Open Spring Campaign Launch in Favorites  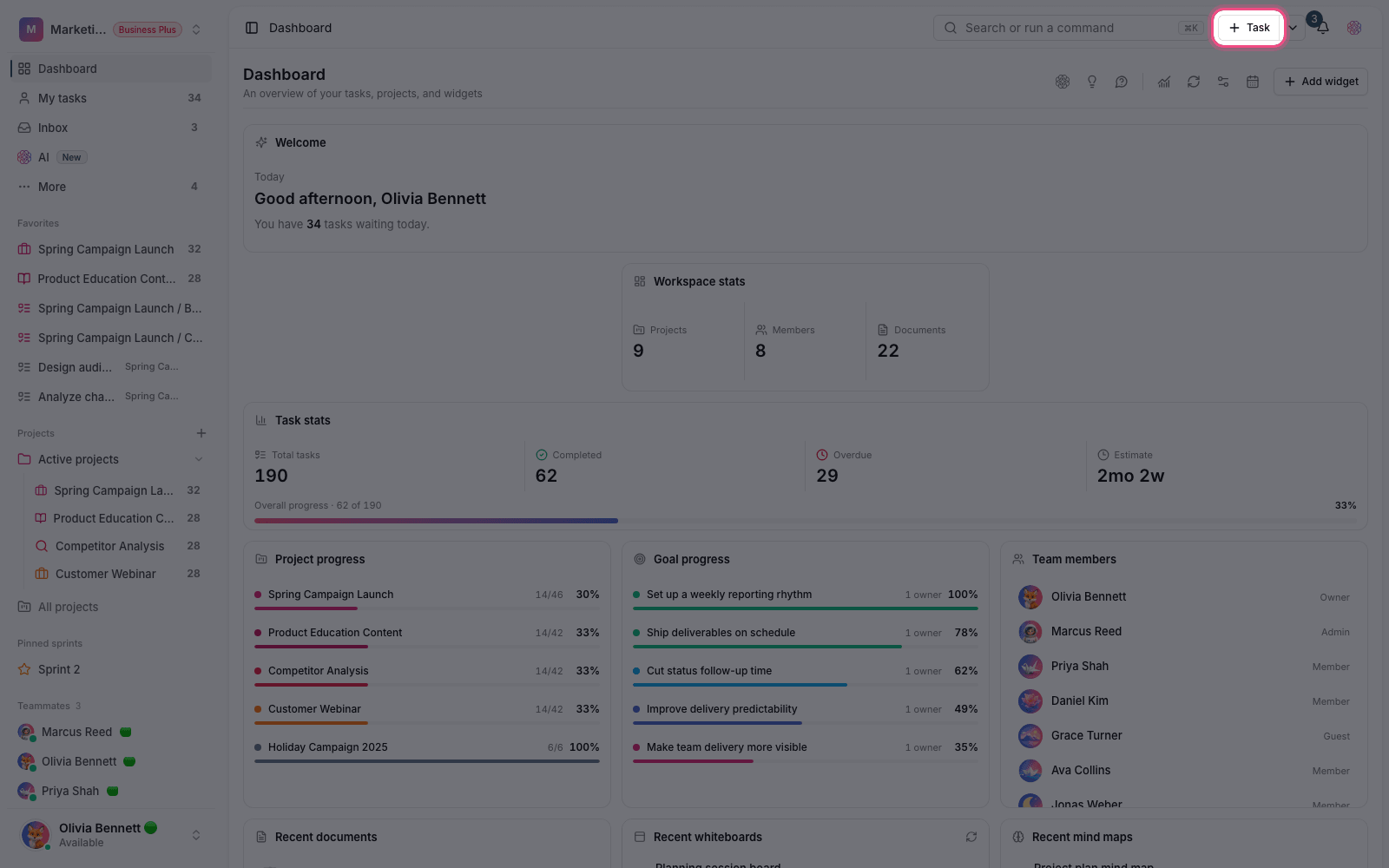point(111,249)
